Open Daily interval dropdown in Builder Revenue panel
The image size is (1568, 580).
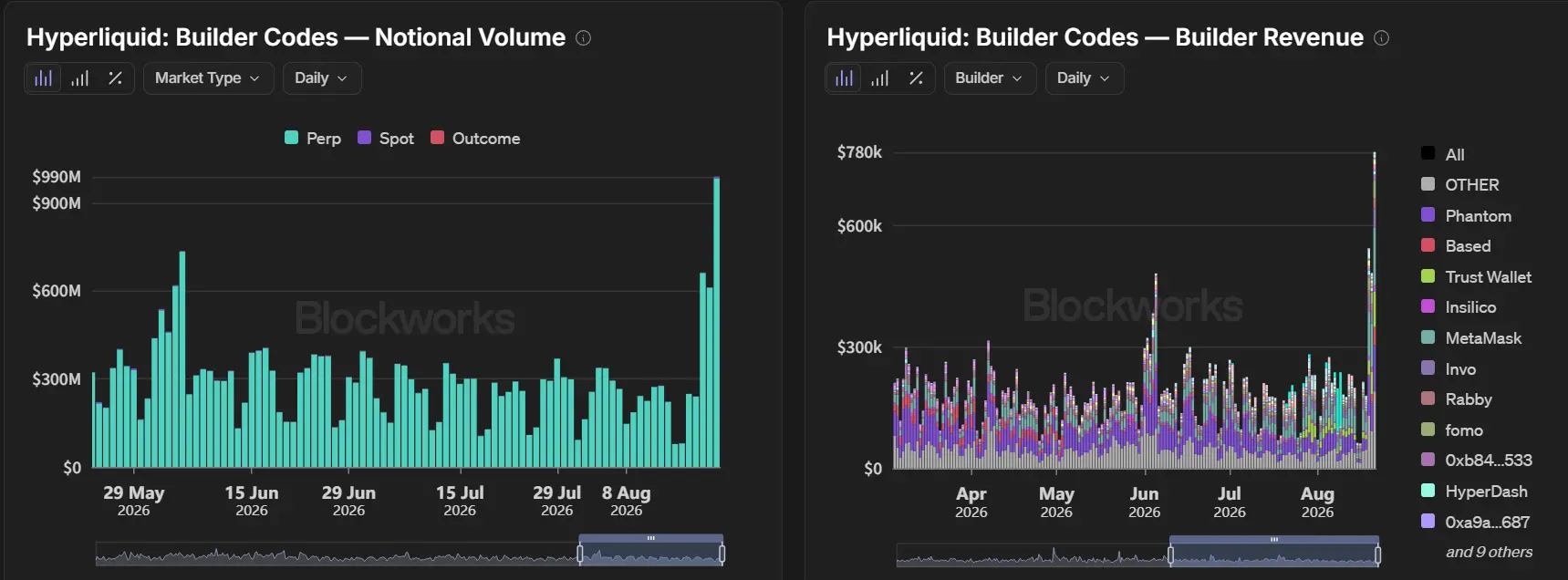[1085, 78]
